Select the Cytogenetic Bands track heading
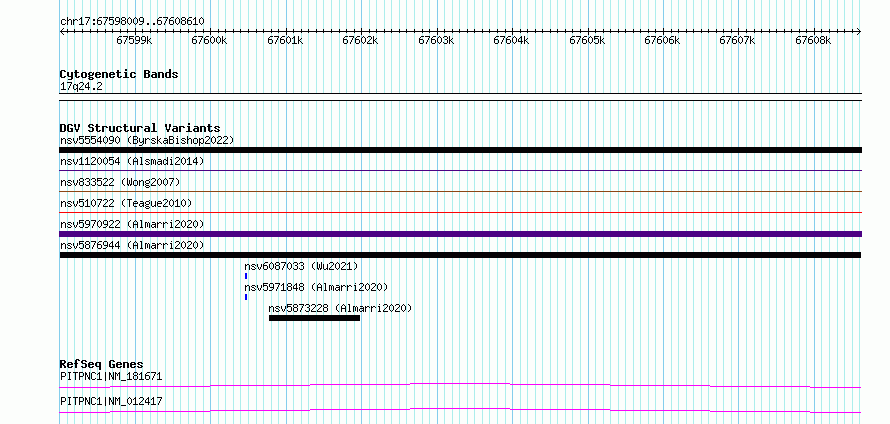Image resolution: width=890 pixels, height=424 pixels. [119, 74]
